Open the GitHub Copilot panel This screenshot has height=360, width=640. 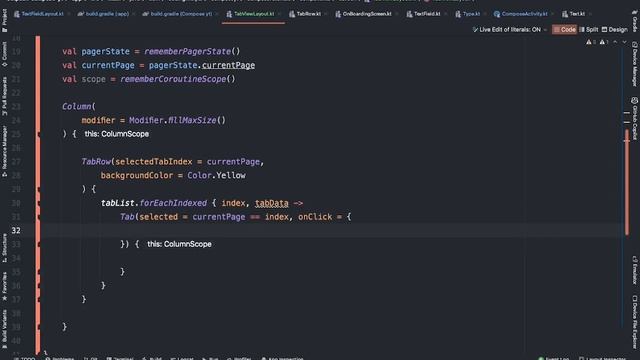(635, 118)
